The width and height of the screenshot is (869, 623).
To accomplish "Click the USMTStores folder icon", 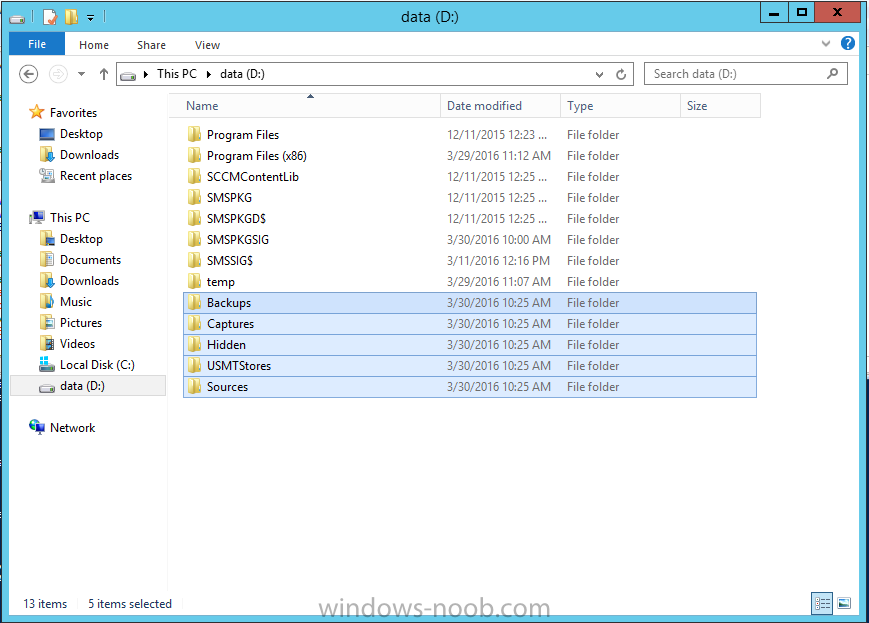I will click(194, 366).
